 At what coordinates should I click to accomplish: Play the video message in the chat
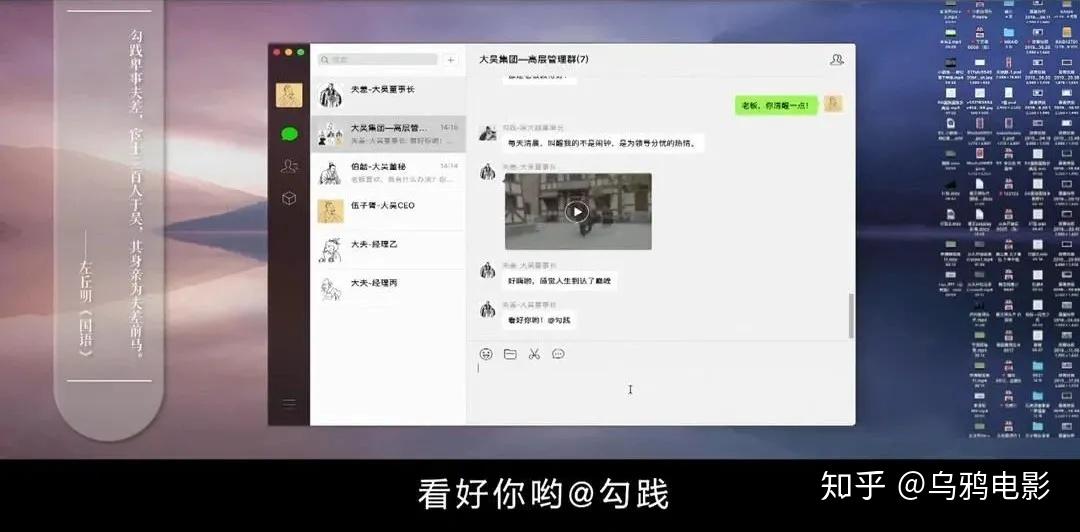click(x=577, y=212)
